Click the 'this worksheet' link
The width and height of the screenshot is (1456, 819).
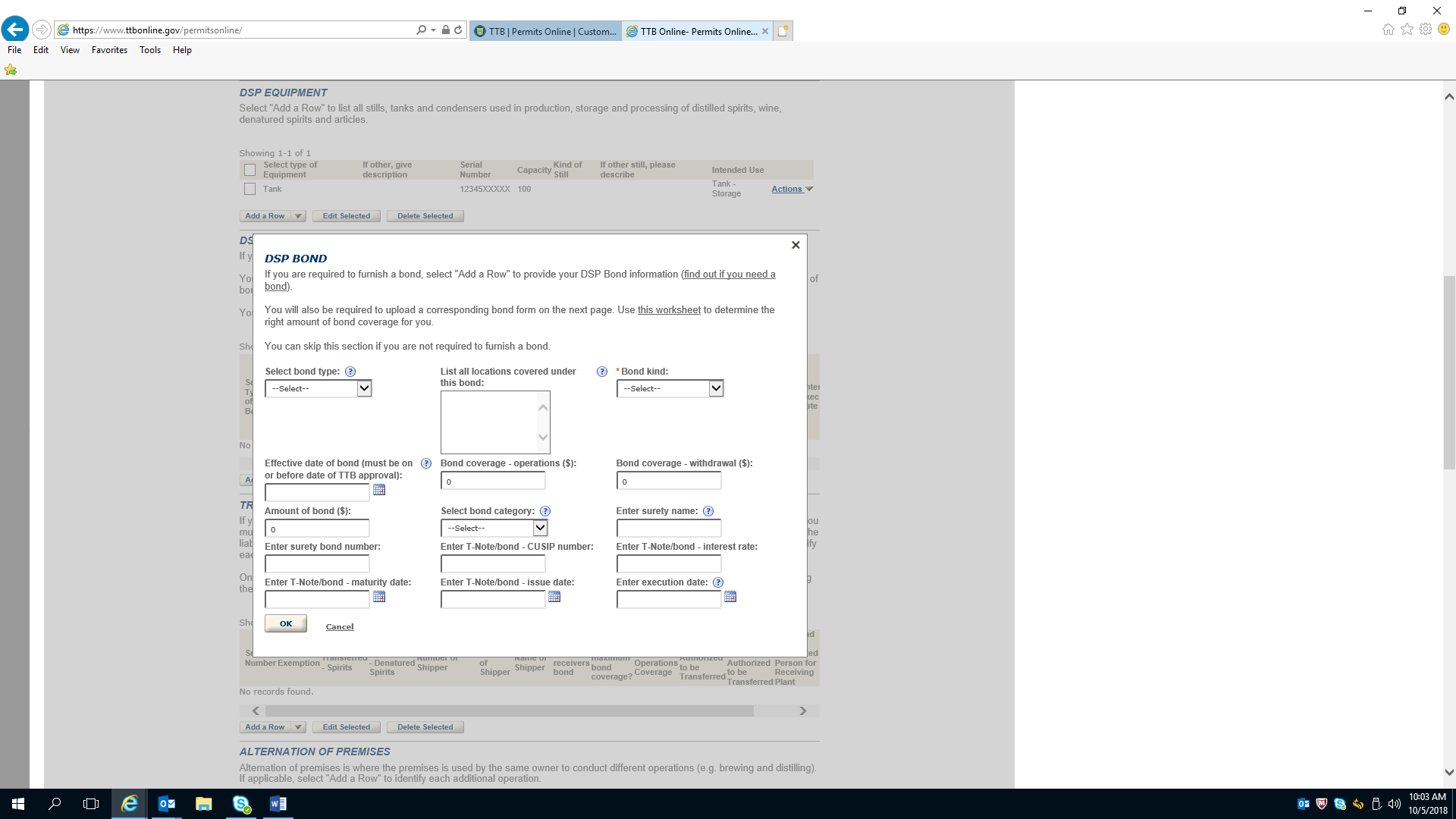669,310
